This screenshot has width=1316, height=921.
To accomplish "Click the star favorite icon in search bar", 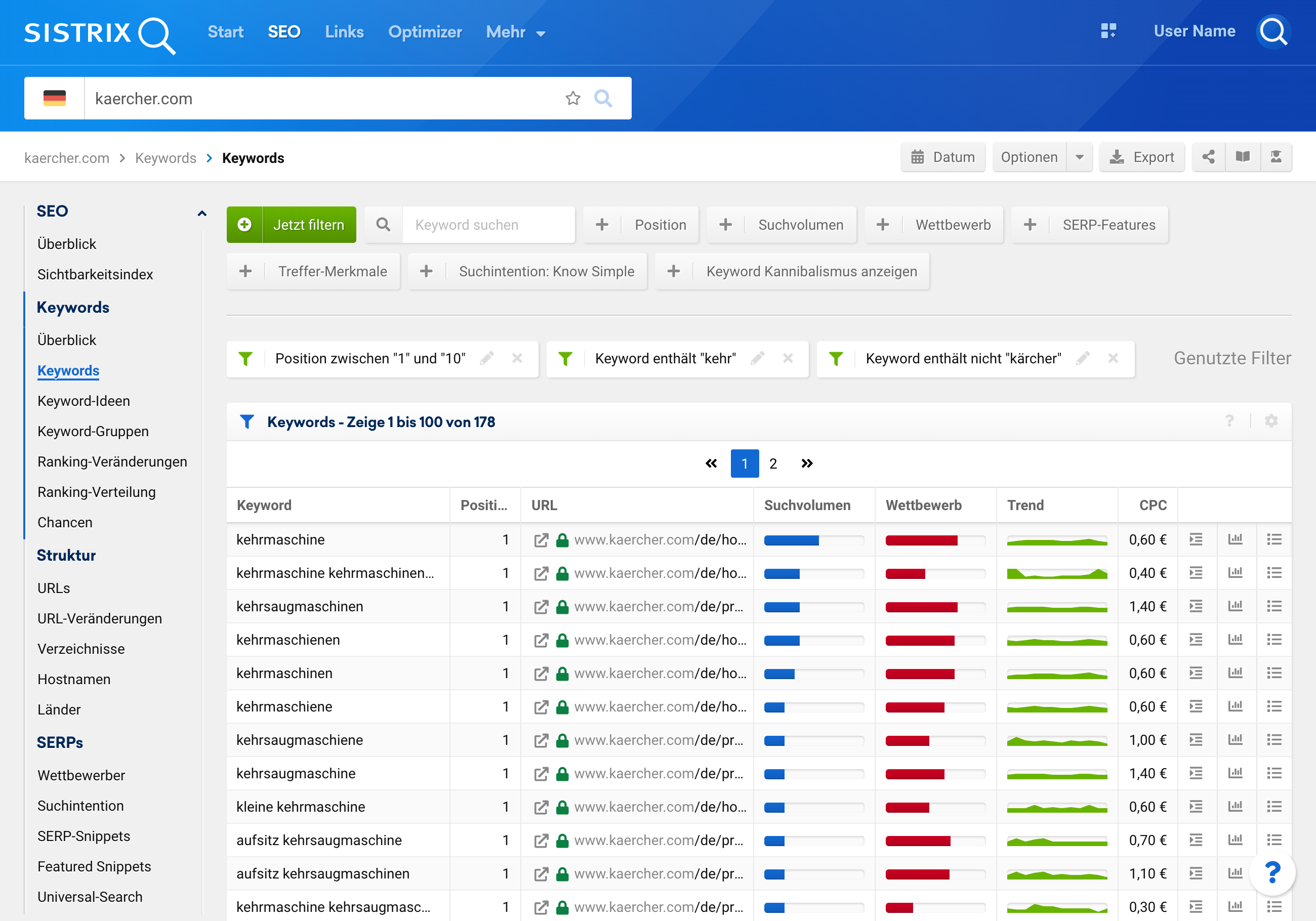I will 572,98.
